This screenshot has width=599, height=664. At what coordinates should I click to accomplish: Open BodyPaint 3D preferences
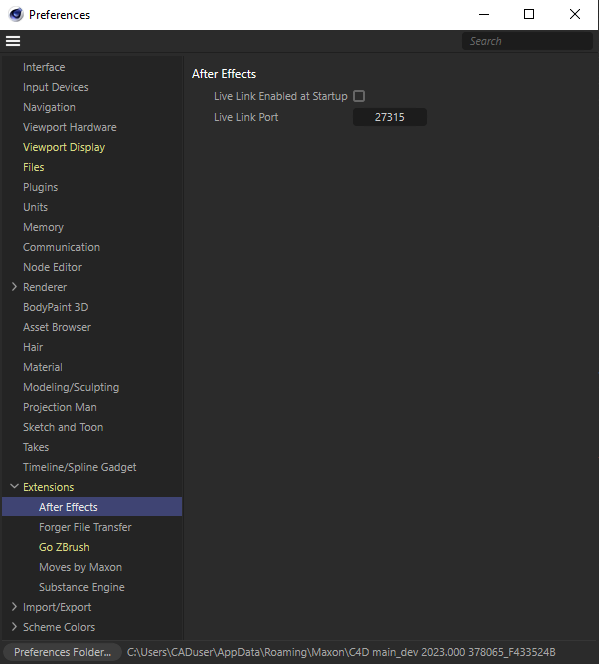(55, 307)
